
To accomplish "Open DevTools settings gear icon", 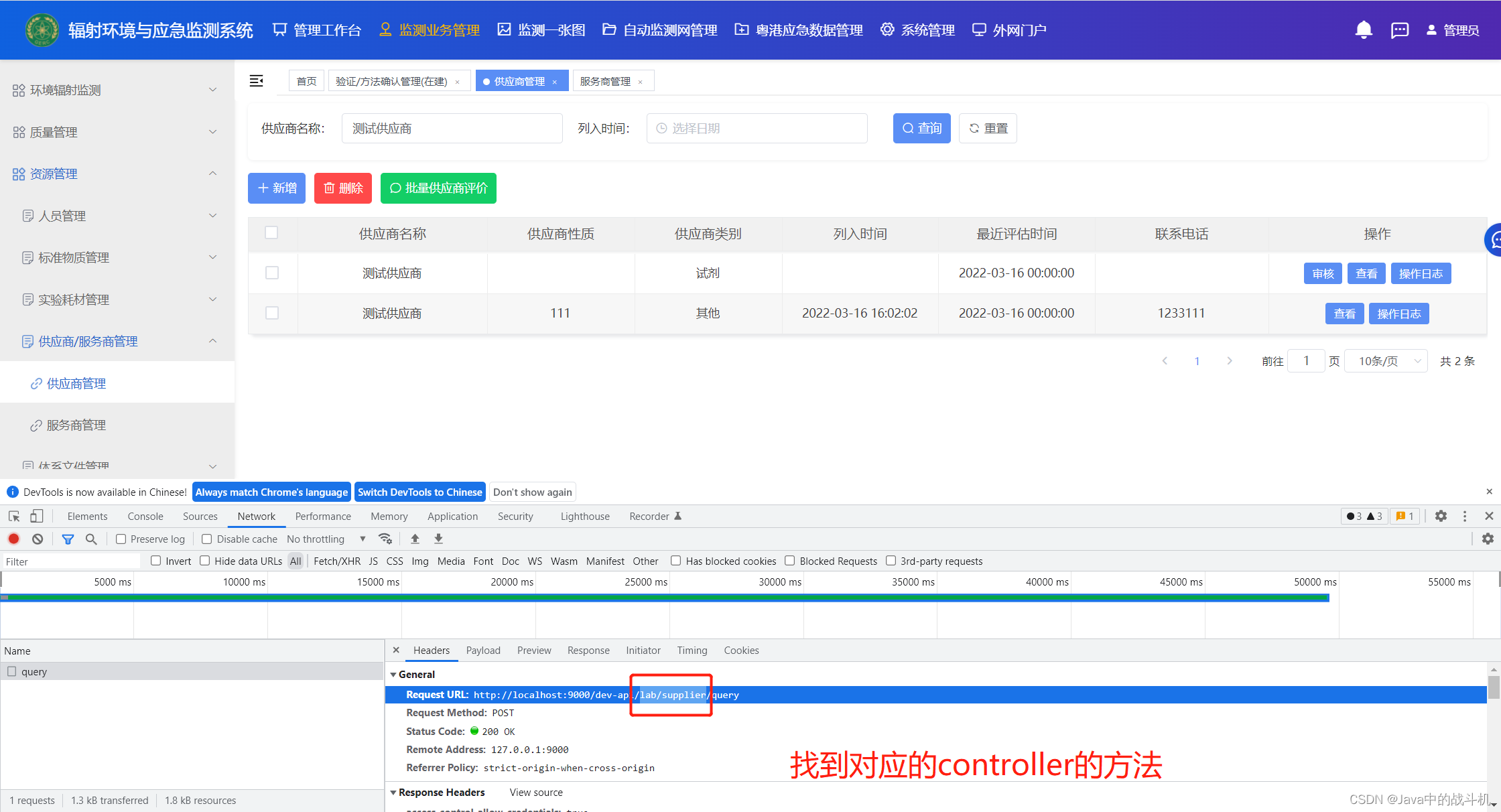I will tap(1441, 516).
